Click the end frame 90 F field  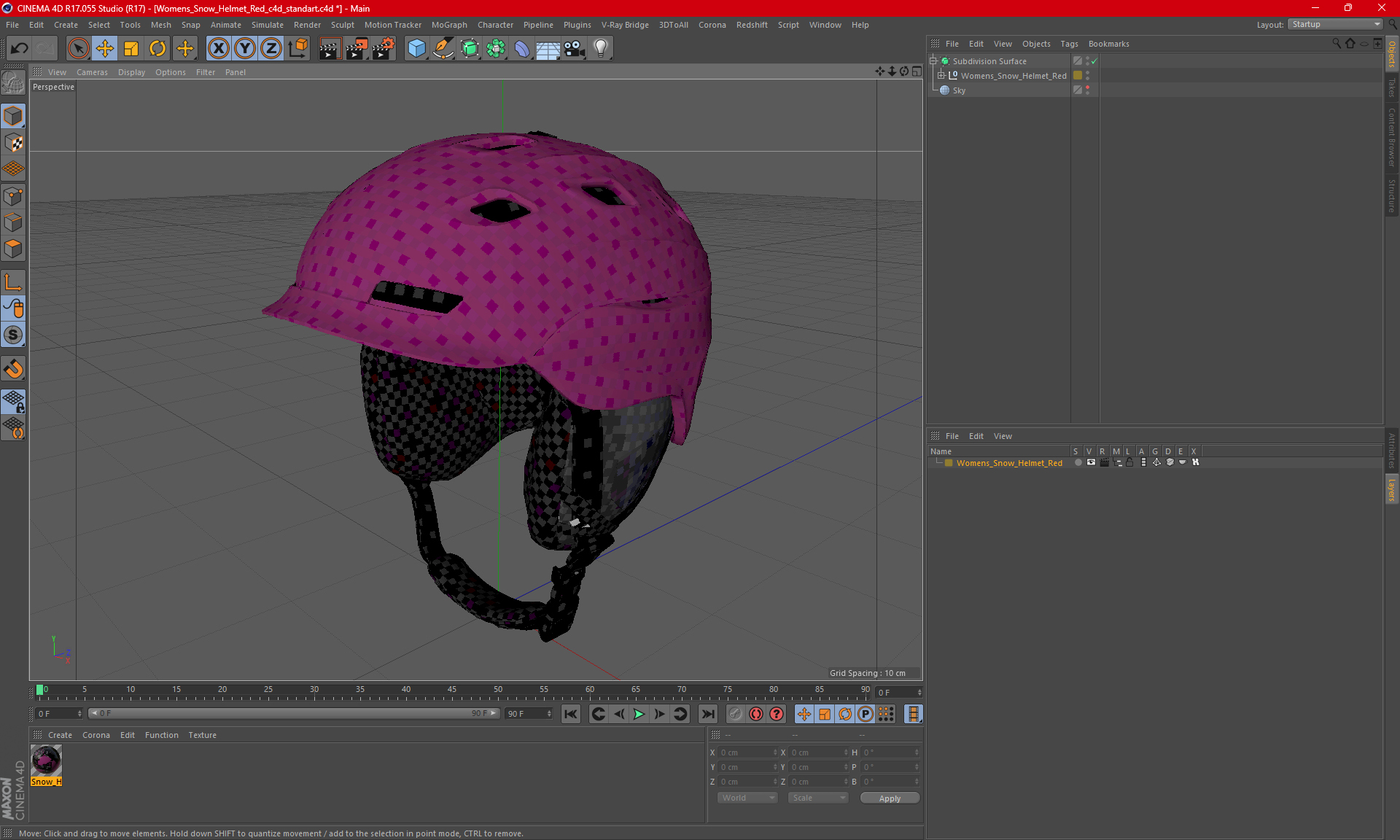point(529,714)
